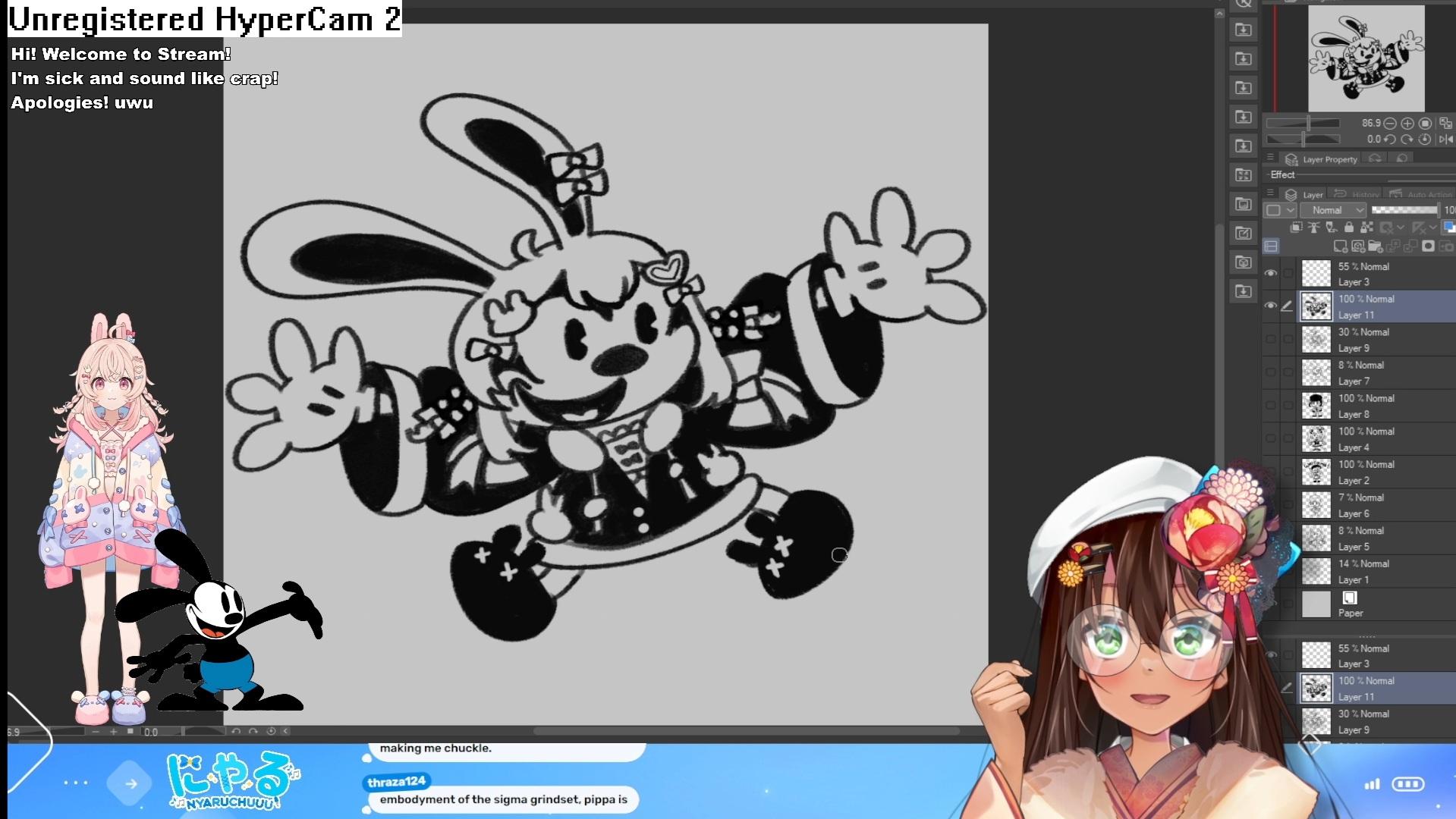The image size is (1456, 819).
Task: Click Merge with Lower Layer icon
Action: (x=1410, y=246)
